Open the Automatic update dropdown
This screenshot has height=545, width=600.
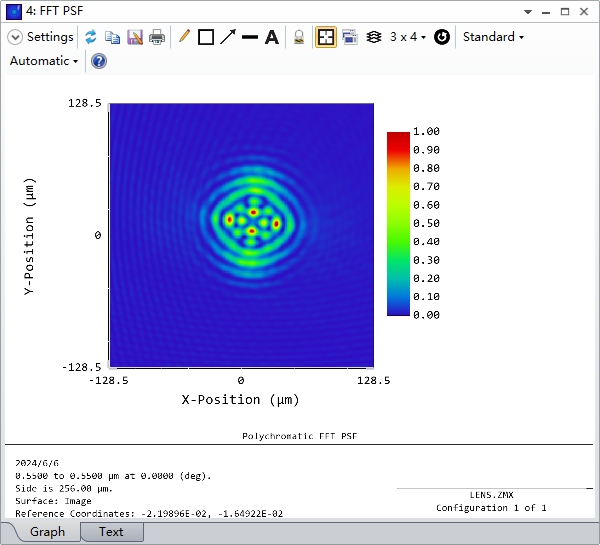click(44, 61)
